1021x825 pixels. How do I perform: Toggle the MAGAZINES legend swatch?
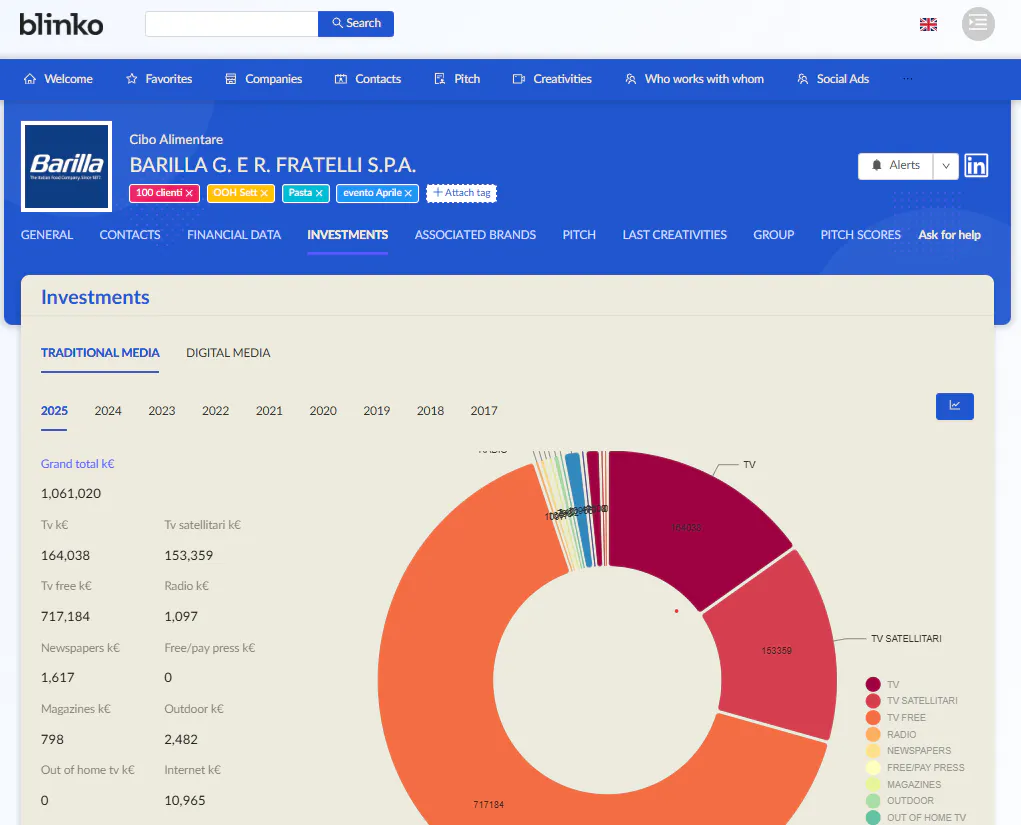[873, 785]
